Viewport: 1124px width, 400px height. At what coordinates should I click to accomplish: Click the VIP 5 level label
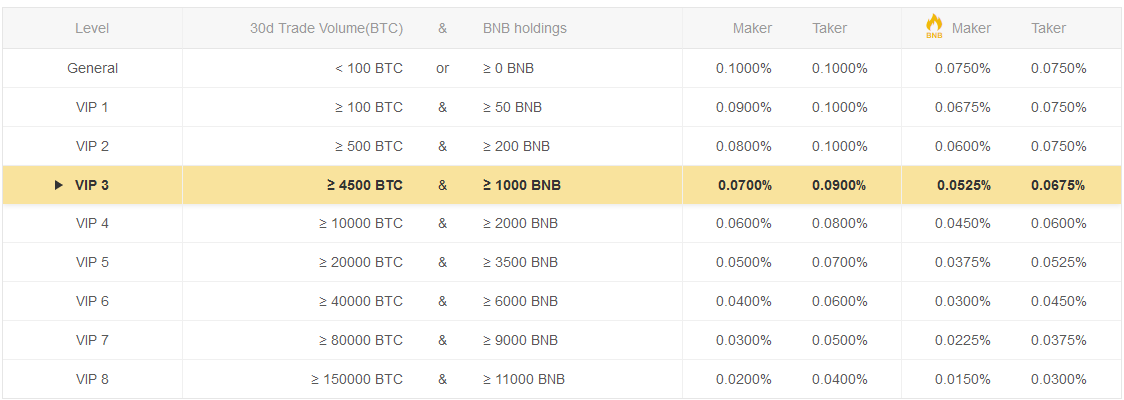coord(92,262)
